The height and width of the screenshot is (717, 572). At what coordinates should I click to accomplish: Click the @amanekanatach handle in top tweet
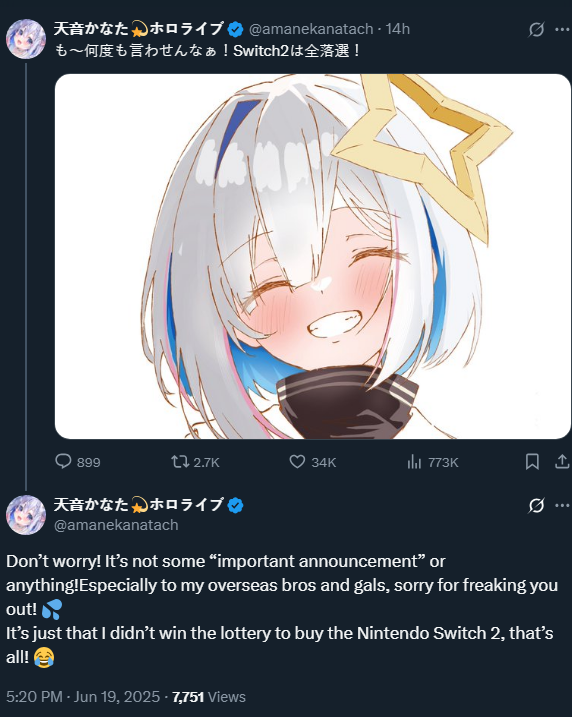click(x=311, y=29)
